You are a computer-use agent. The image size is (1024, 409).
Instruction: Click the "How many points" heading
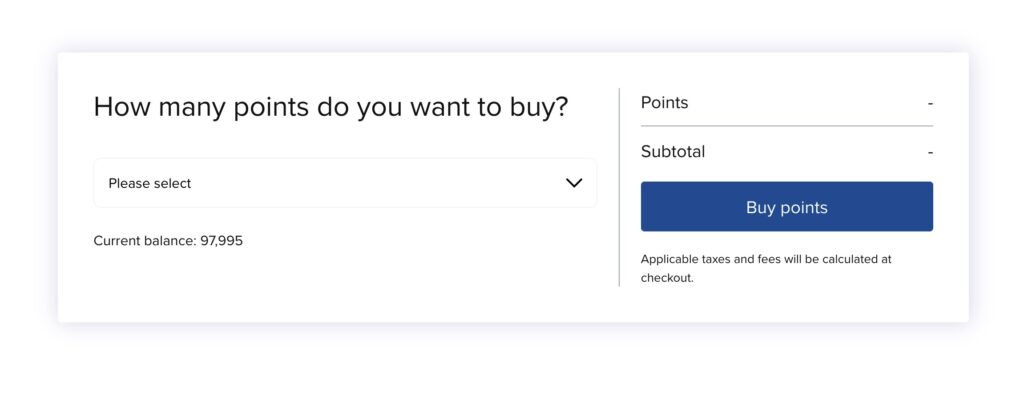330,107
